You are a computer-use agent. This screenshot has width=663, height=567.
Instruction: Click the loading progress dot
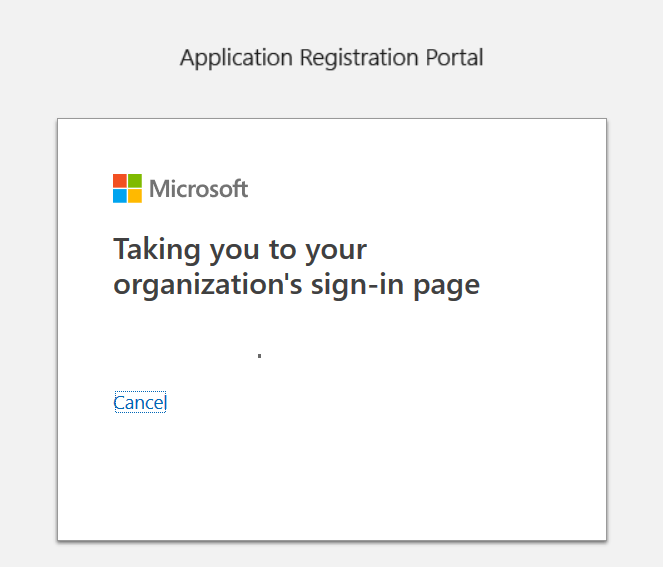click(259, 356)
